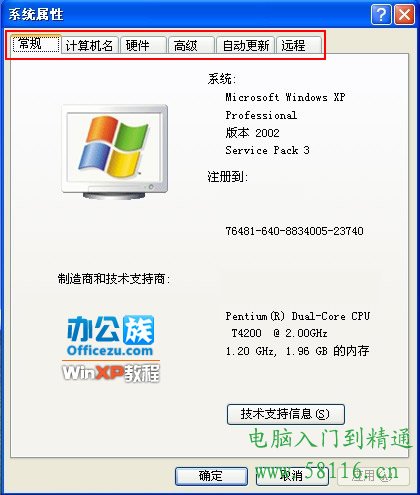420x495 pixels.
Task: Go to the 高级 tab
Action: pyautogui.click(x=191, y=45)
